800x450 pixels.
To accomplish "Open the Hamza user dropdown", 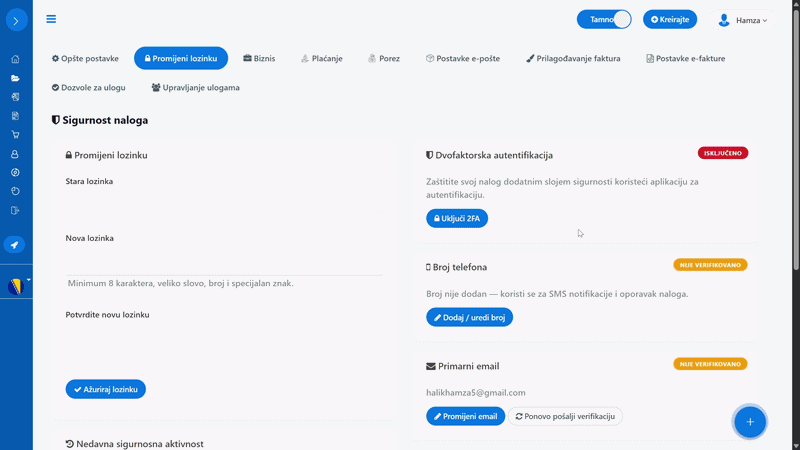I will 743,20.
